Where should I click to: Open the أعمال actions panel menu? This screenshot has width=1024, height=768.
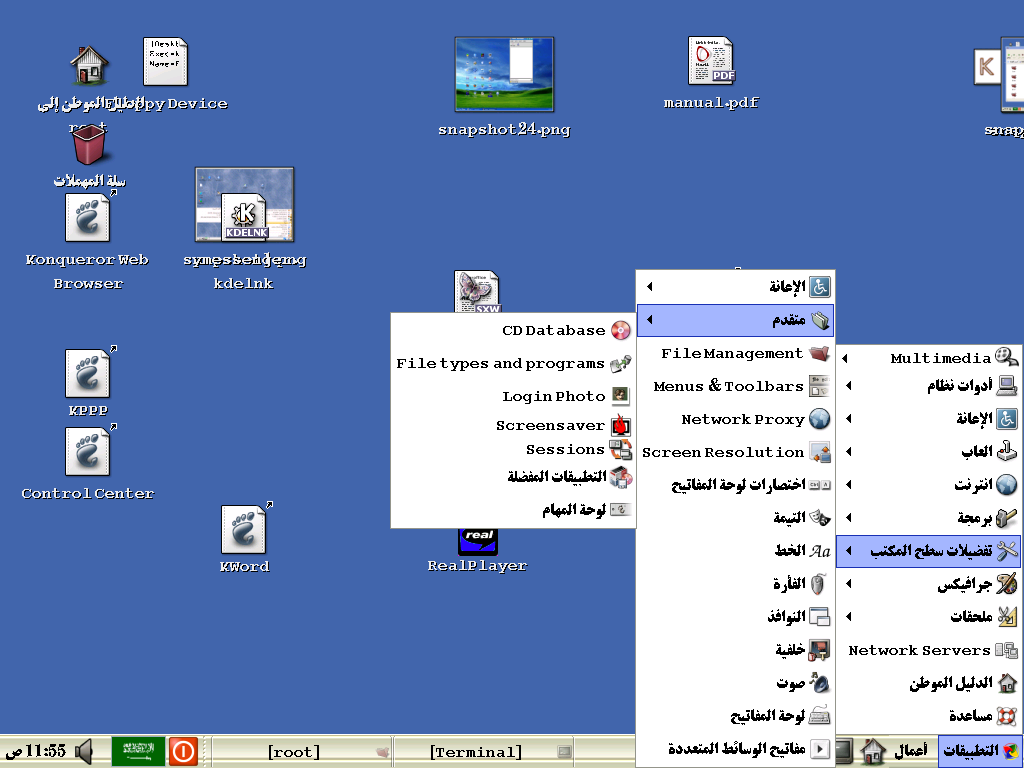point(910,752)
